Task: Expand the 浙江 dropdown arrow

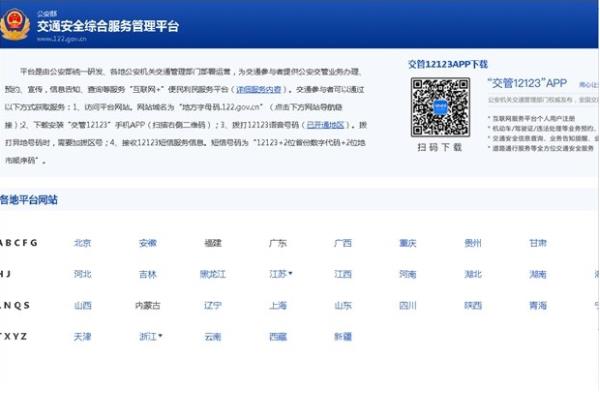Action: click(x=160, y=336)
